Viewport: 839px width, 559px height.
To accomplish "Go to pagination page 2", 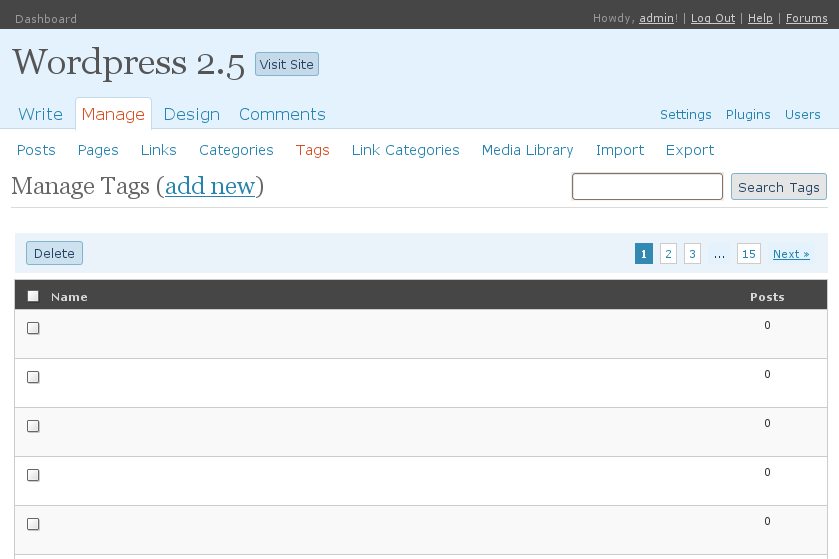I will (668, 254).
